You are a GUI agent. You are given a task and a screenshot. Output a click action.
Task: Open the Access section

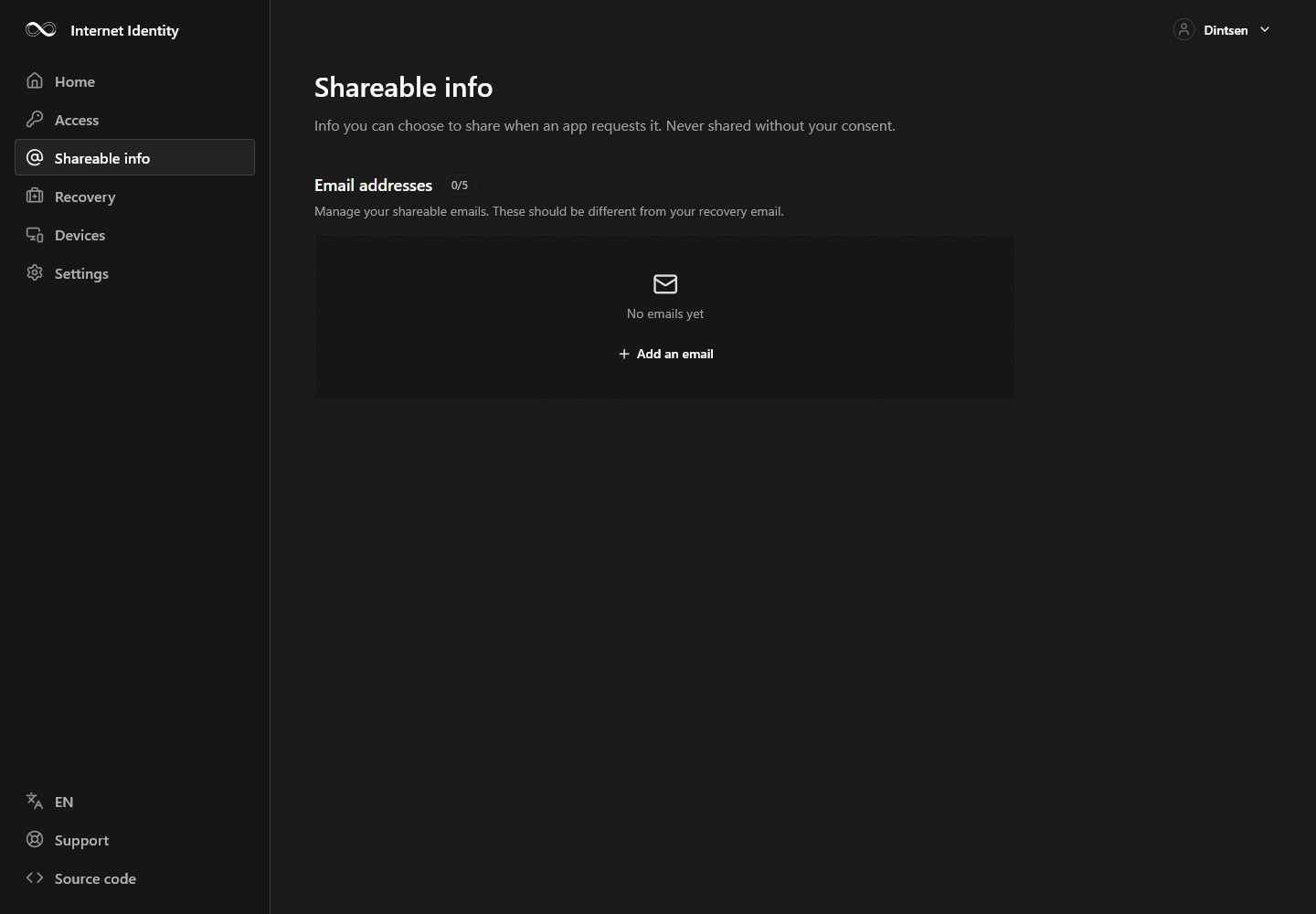tap(134, 120)
